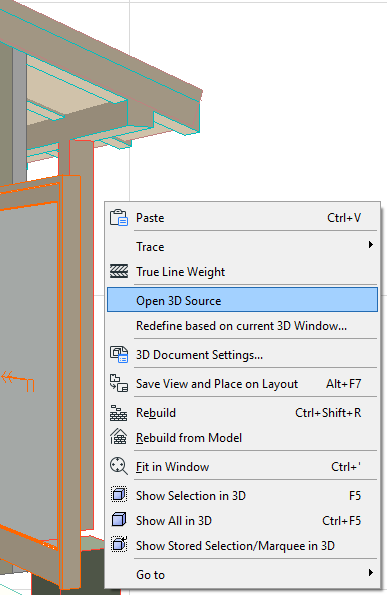Run the Rebuild command

click(x=242, y=412)
